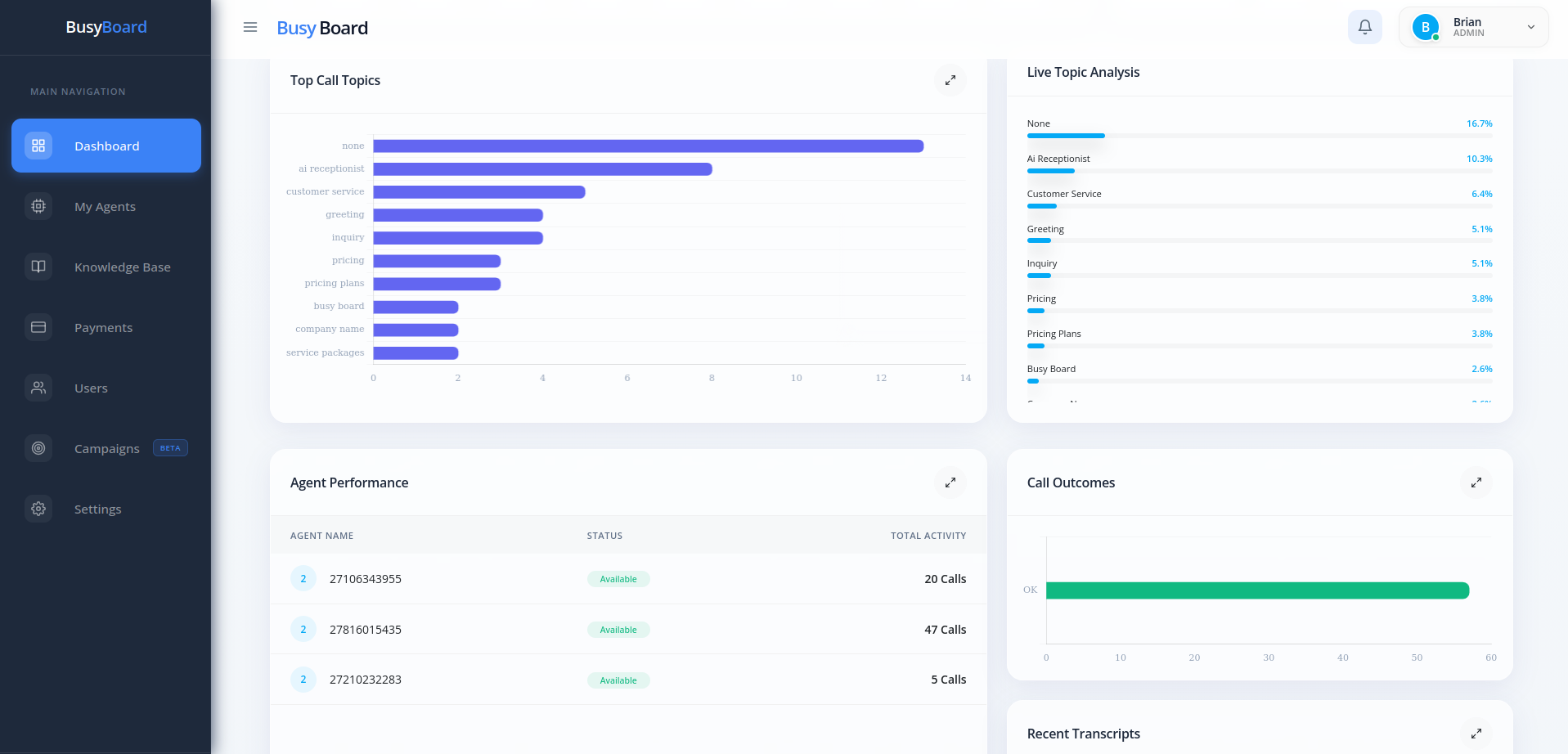Click the Live Topic Analysis heading
The image size is (1568, 754).
[1083, 72]
